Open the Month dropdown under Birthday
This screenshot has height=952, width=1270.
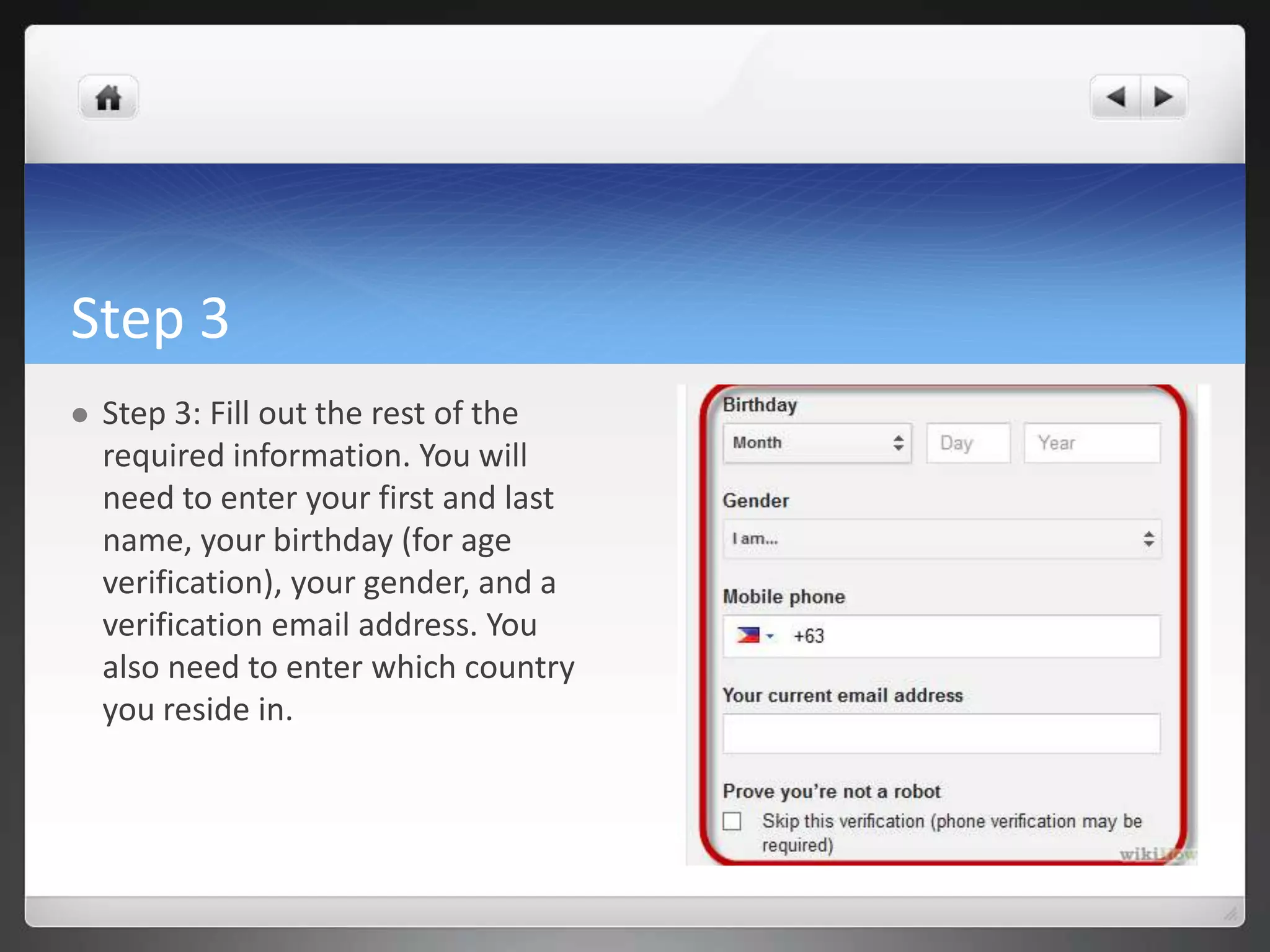[x=817, y=443]
